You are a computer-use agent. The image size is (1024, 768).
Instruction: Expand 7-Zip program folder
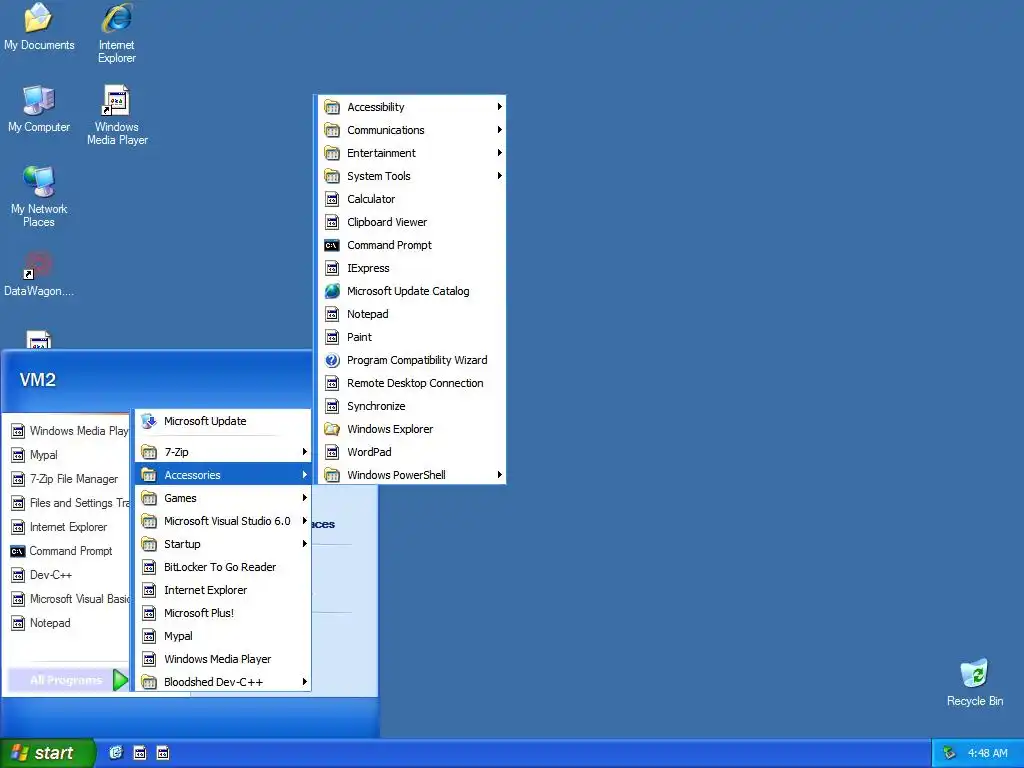tap(223, 452)
